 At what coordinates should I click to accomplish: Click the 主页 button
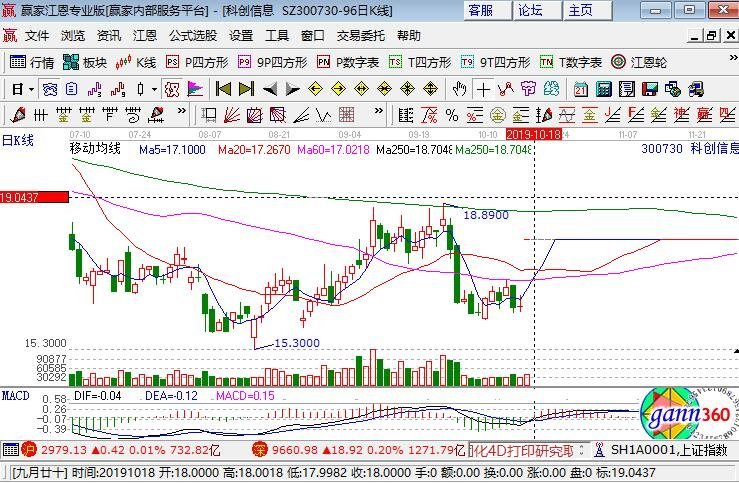click(587, 10)
